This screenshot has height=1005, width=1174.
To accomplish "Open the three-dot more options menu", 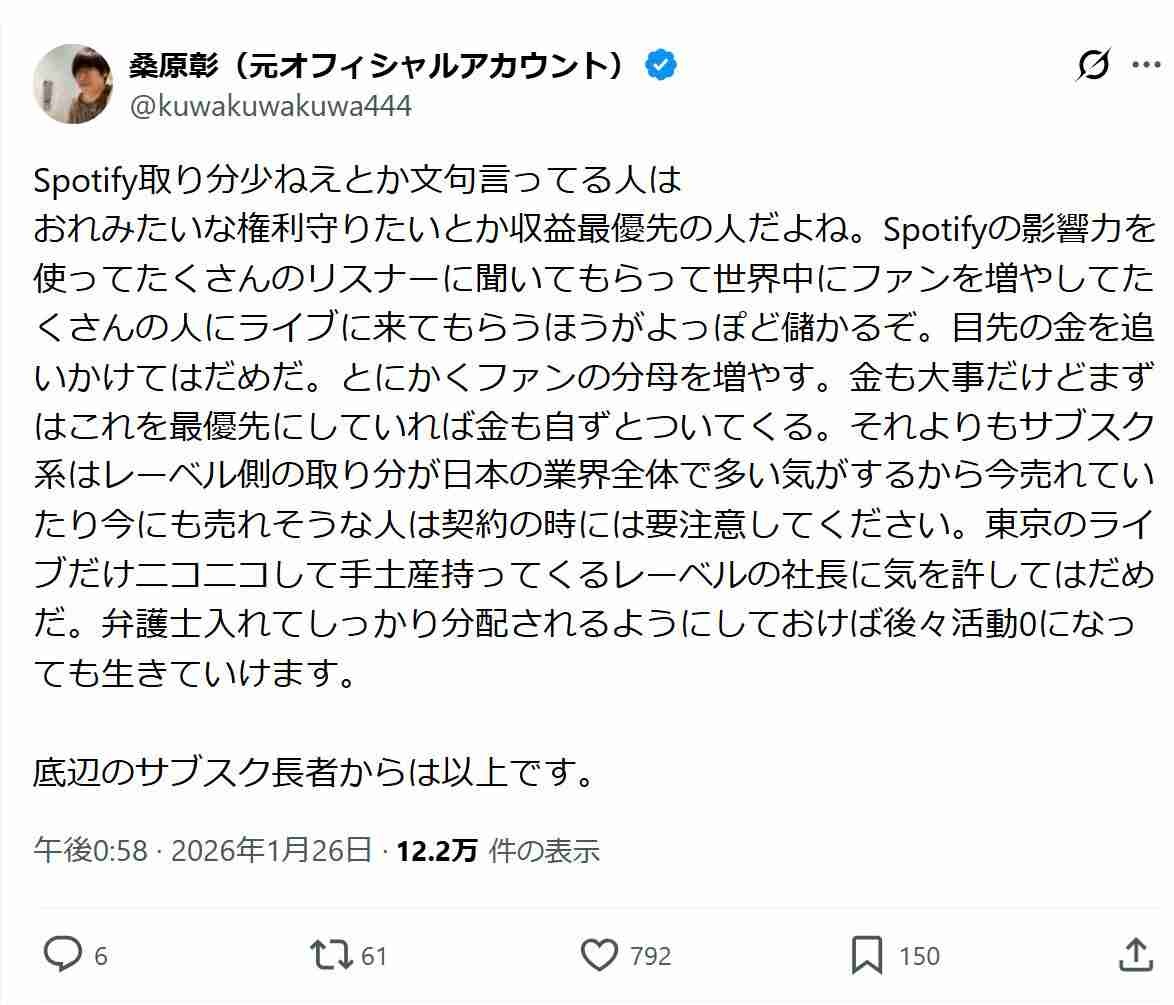I will click(x=1146, y=66).
